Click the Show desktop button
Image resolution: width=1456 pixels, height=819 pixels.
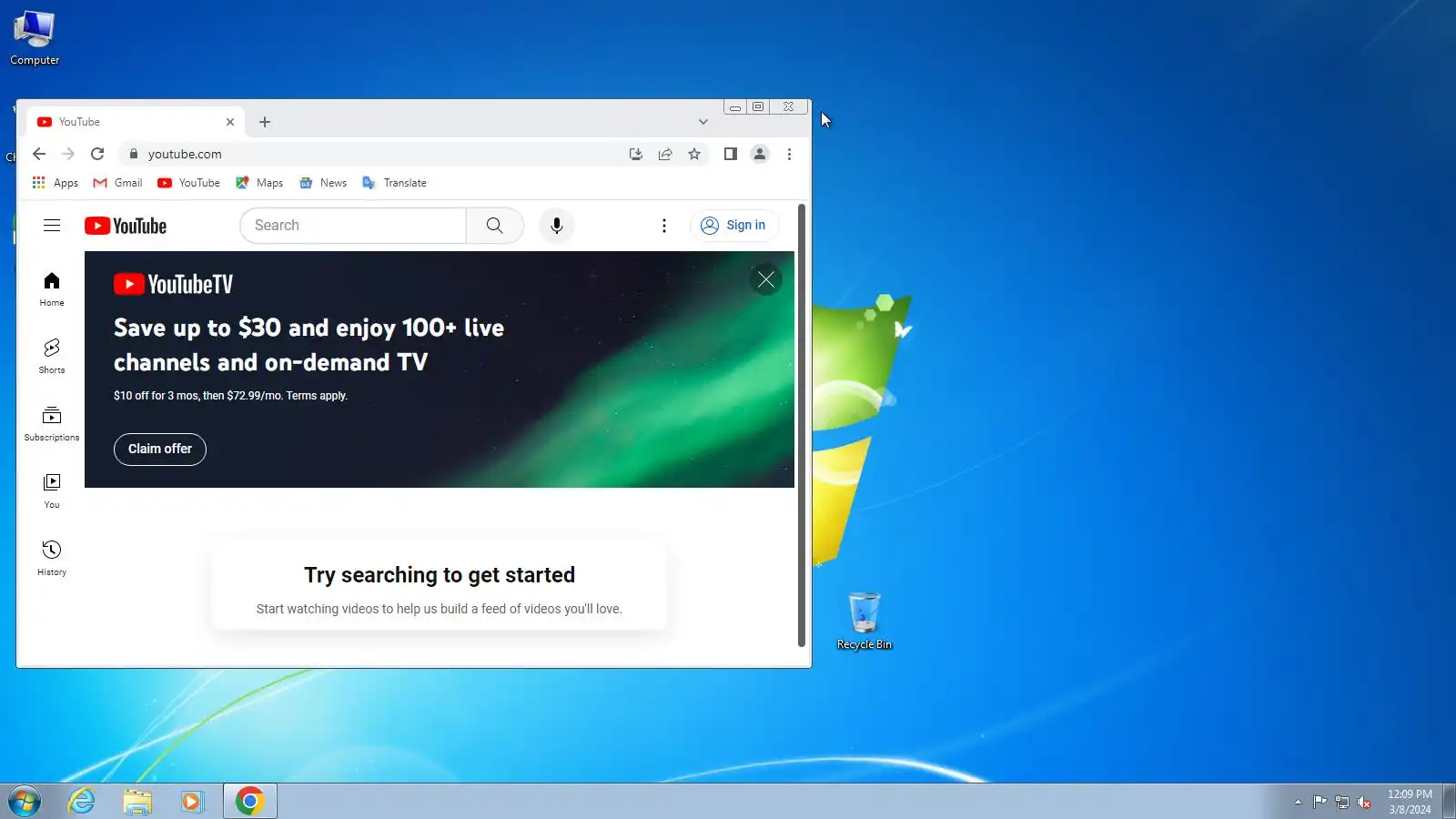(x=1449, y=802)
